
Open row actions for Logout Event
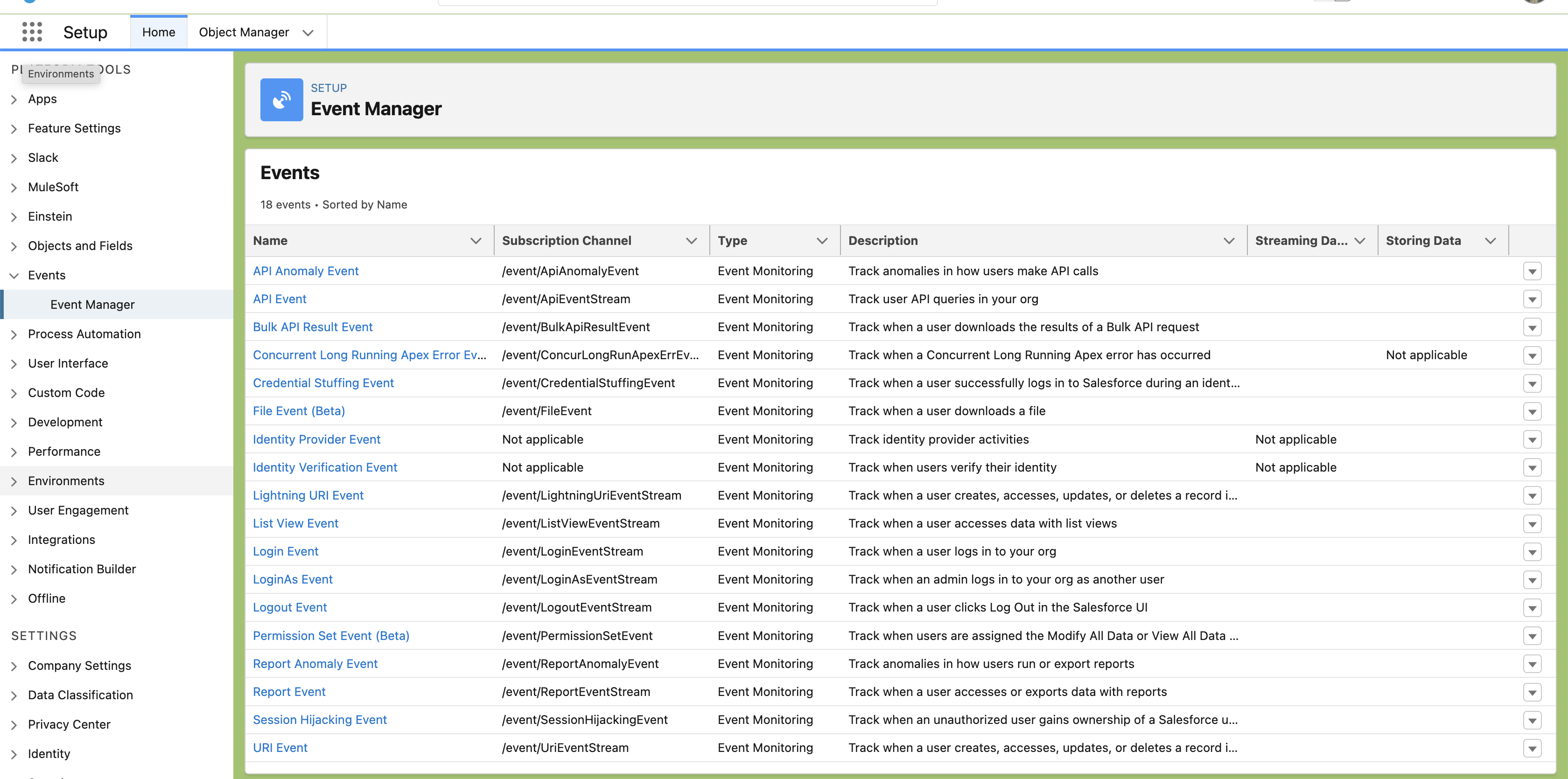1532,608
